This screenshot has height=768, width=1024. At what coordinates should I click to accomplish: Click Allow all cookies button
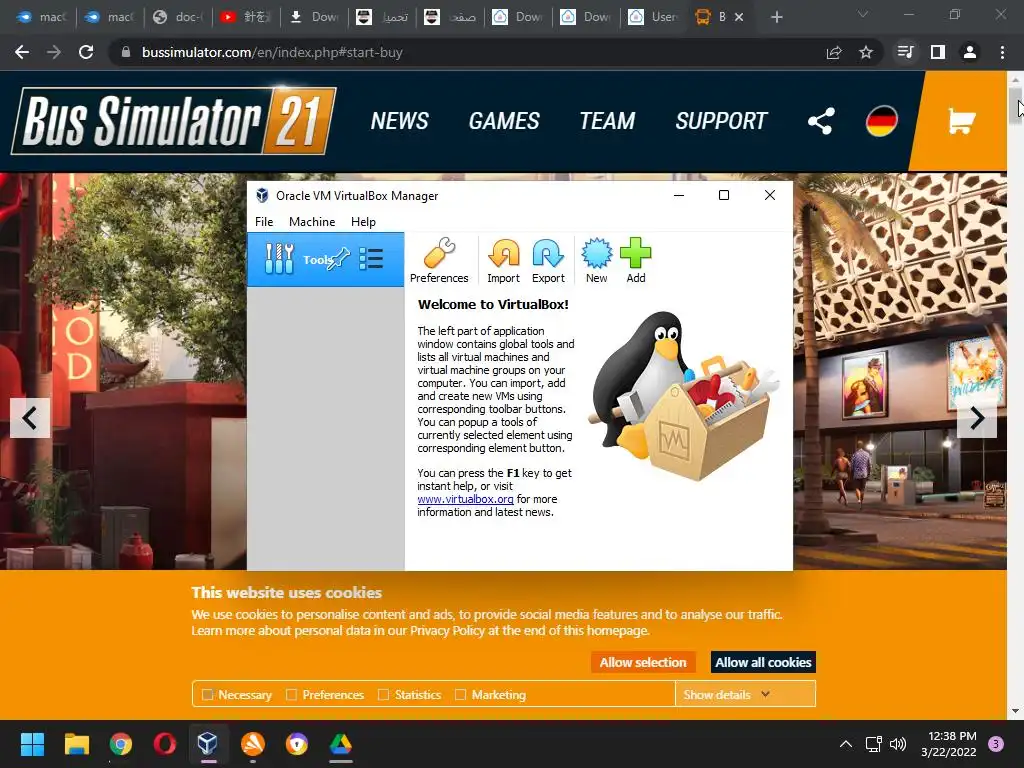(x=763, y=662)
